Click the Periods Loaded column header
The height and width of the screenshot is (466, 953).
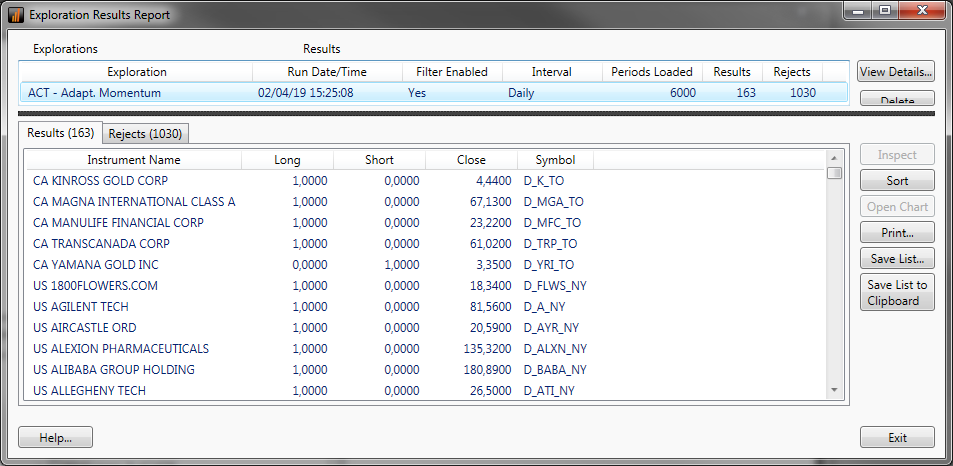(x=652, y=72)
